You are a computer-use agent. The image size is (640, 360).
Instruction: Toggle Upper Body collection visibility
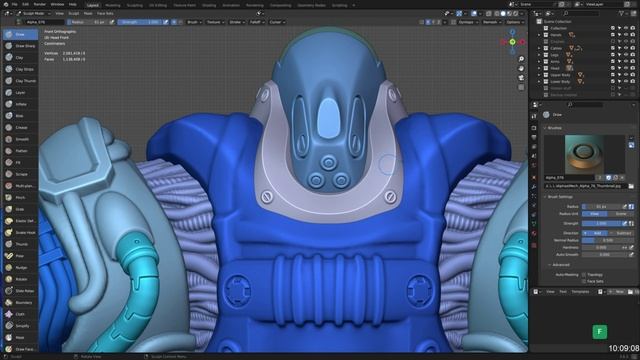click(x=626, y=75)
